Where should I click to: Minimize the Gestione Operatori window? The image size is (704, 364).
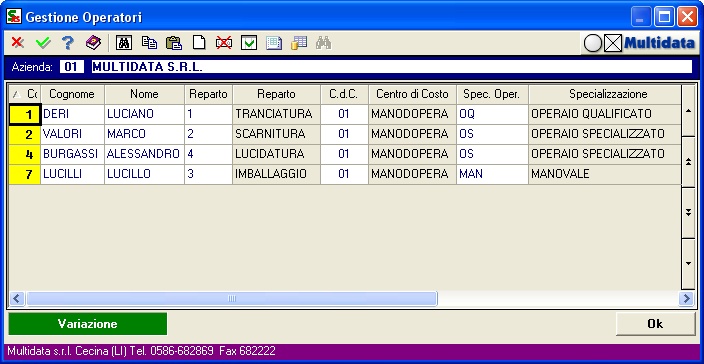641,18
